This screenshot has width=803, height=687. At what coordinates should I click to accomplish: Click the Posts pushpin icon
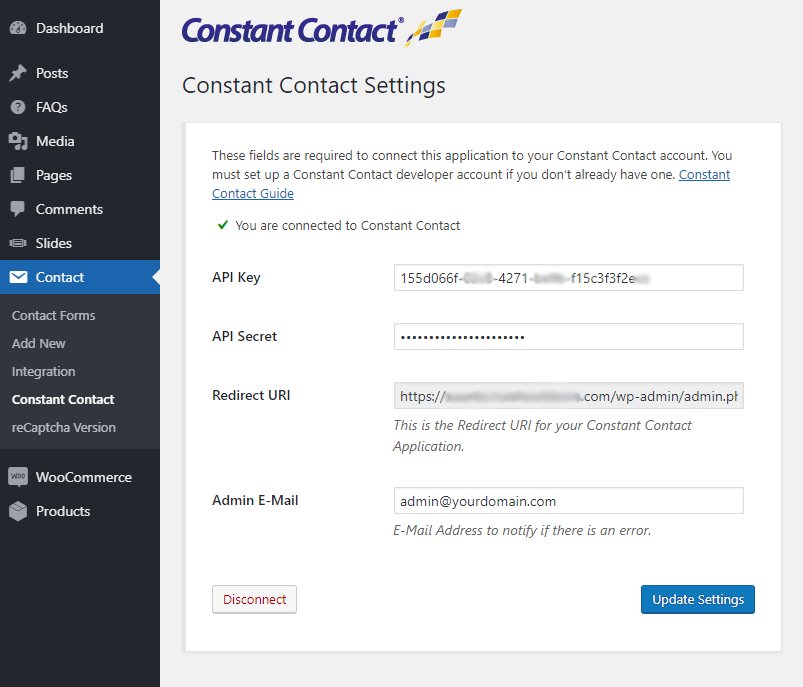[18, 73]
